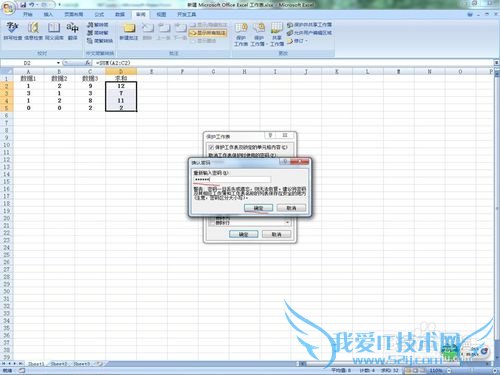Image resolution: width=500 pixels, height=375 pixels.
Task: Click Protect Workbook (保护工作簿) ribbon icon
Action: point(259,34)
